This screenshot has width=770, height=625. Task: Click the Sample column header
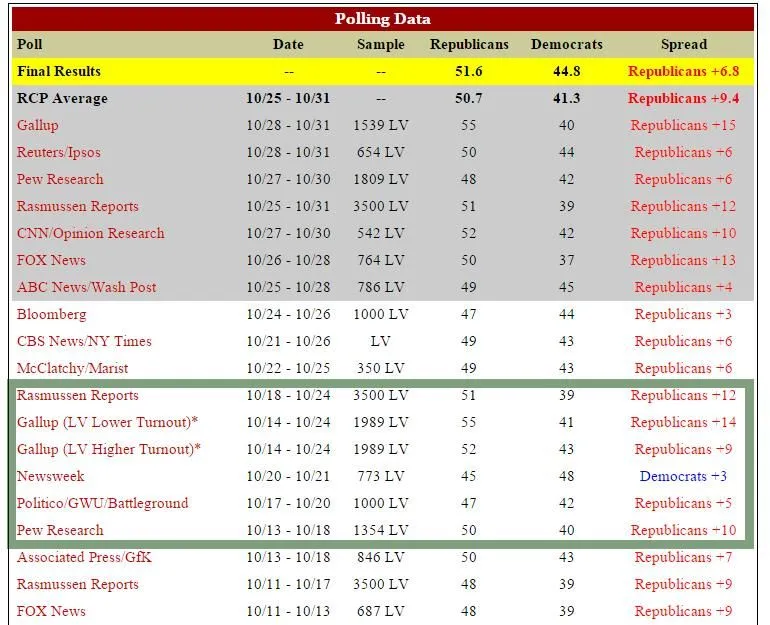click(381, 45)
